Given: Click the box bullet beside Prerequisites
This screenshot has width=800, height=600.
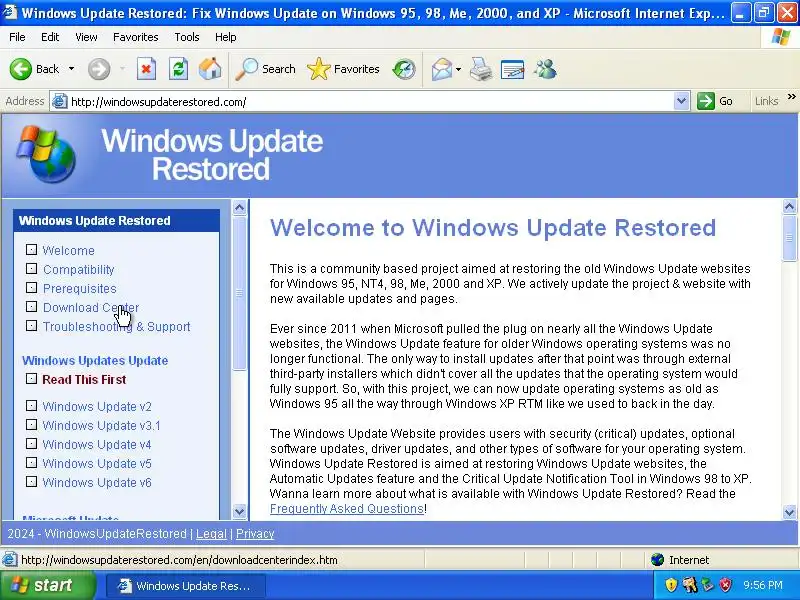Looking at the screenshot, I should [32, 287].
